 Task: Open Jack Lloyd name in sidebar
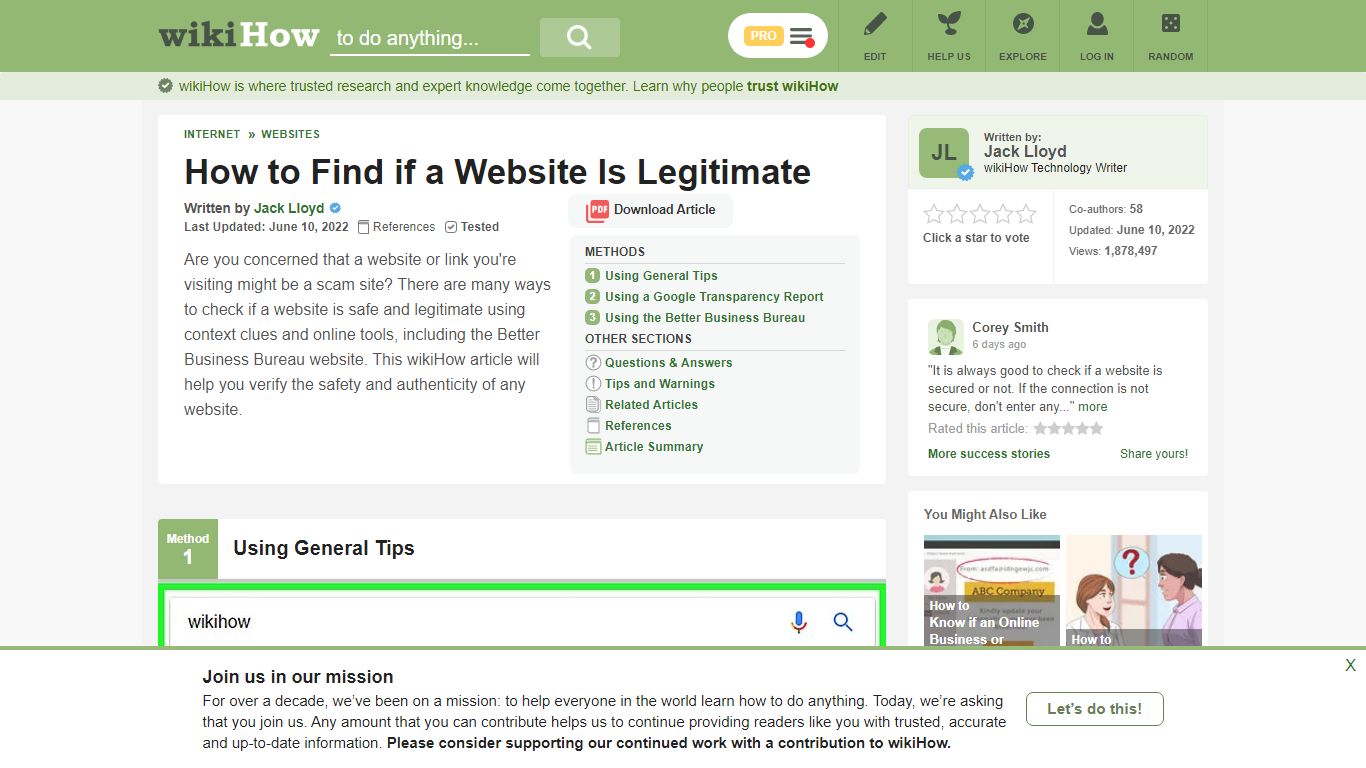tap(1025, 152)
